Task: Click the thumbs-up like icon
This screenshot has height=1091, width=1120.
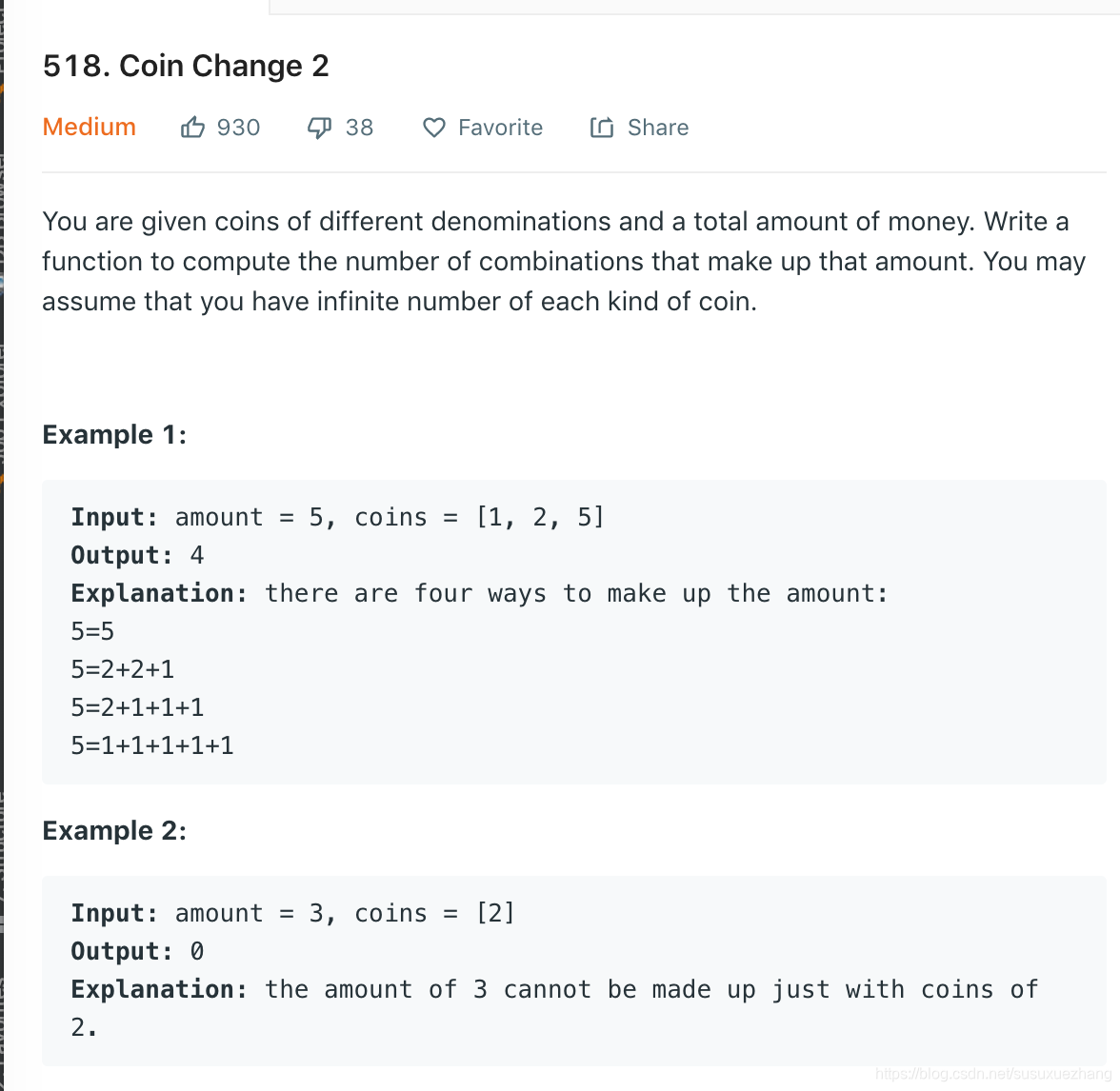Action: click(192, 128)
